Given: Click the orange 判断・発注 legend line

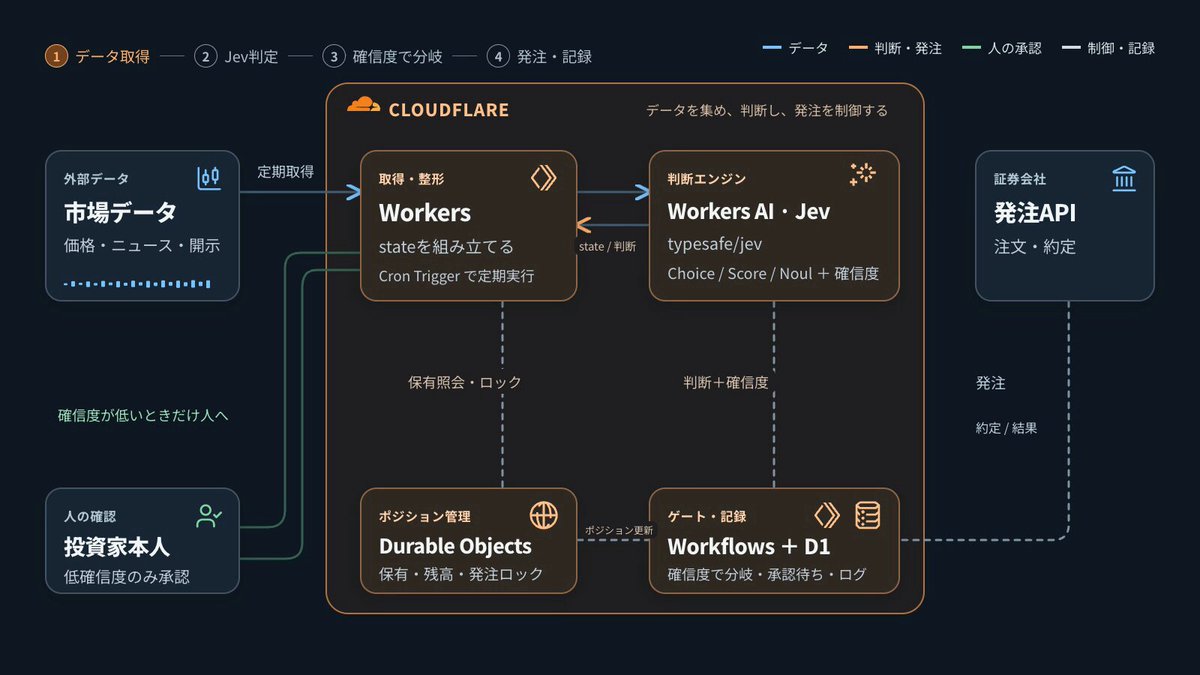Looking at the screenshot, I should click(x=857, y=48).
